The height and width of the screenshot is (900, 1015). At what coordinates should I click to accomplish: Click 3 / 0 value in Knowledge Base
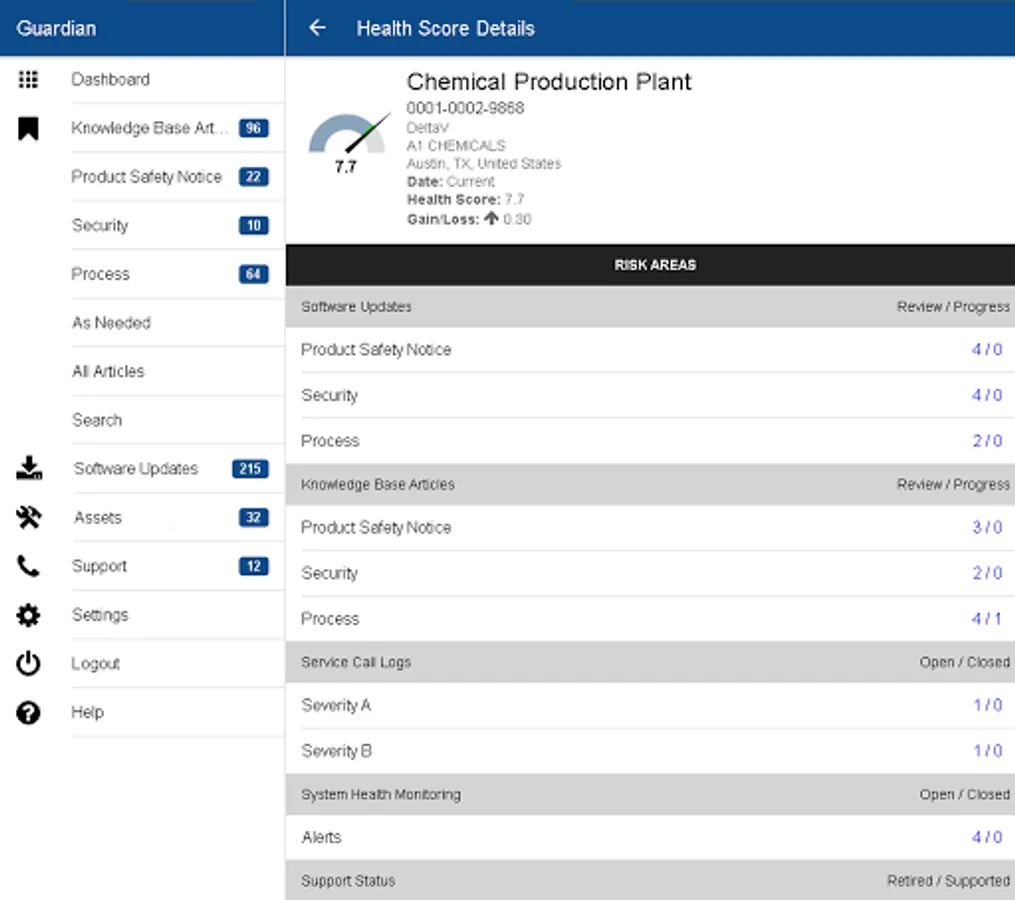pos(987,528)
